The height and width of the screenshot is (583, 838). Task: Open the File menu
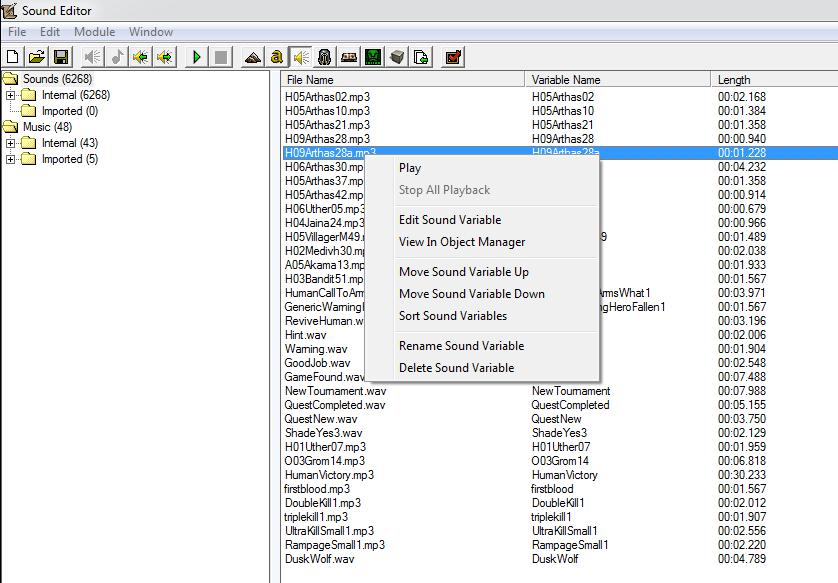tap(17, 32)
